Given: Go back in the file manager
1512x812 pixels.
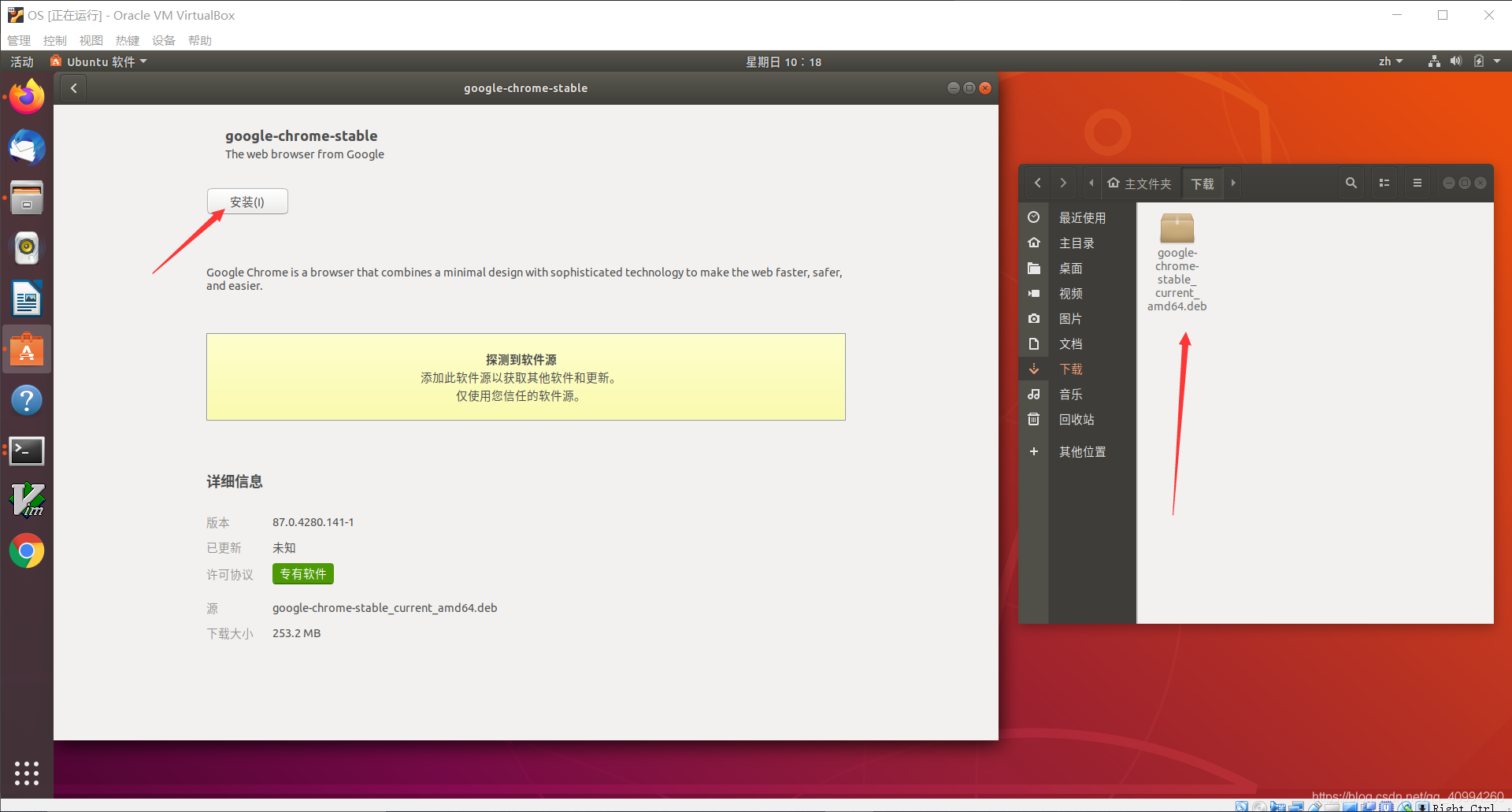Looking at the screenshot, I should point(1038,183).
